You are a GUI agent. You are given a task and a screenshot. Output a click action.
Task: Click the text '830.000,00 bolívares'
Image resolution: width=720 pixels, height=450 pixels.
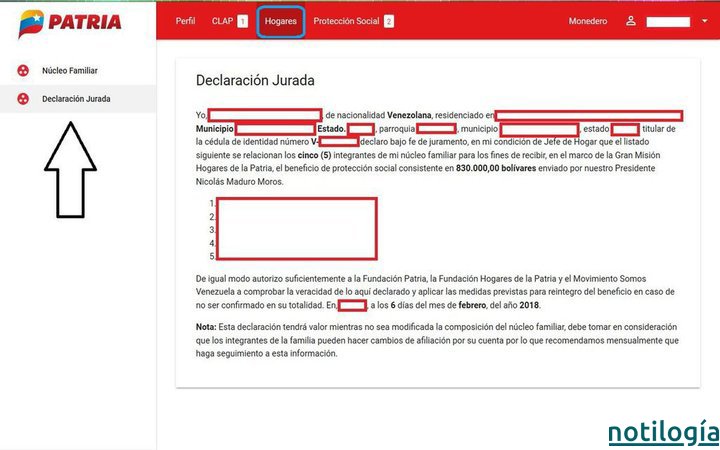pos(496,169)
